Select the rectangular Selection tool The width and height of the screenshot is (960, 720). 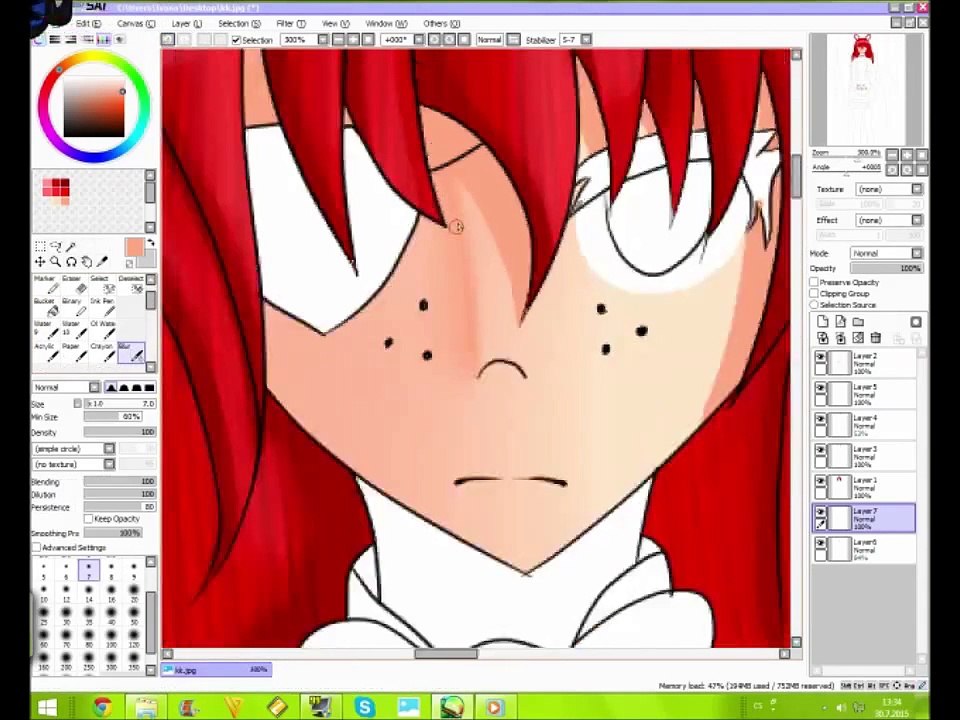(x=40, y=247)
